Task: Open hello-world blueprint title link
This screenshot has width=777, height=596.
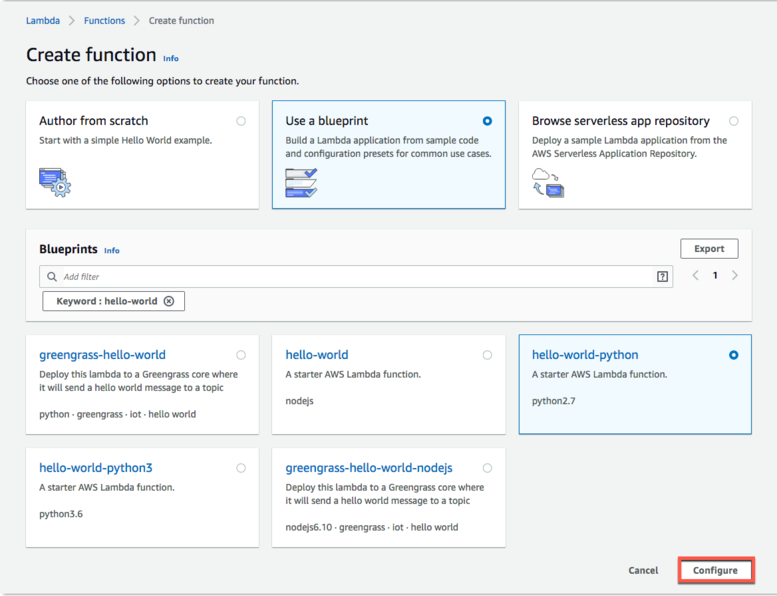Action: pyautogui.click(x=317, y=355)
